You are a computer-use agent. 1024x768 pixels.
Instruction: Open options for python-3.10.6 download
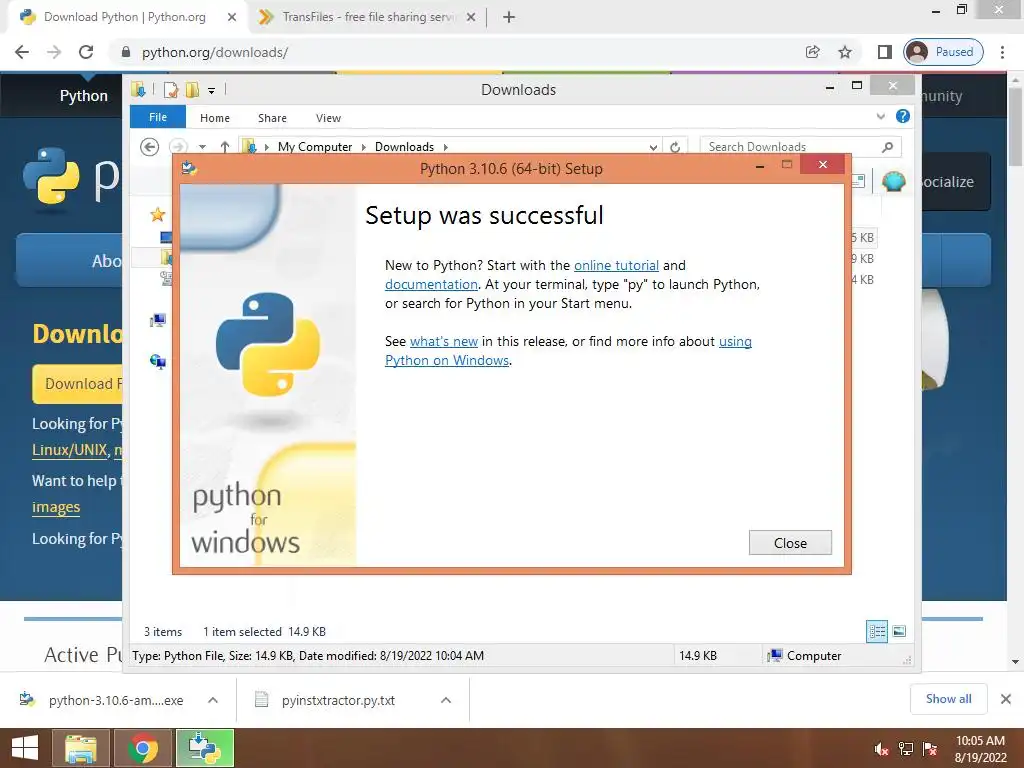213,700
